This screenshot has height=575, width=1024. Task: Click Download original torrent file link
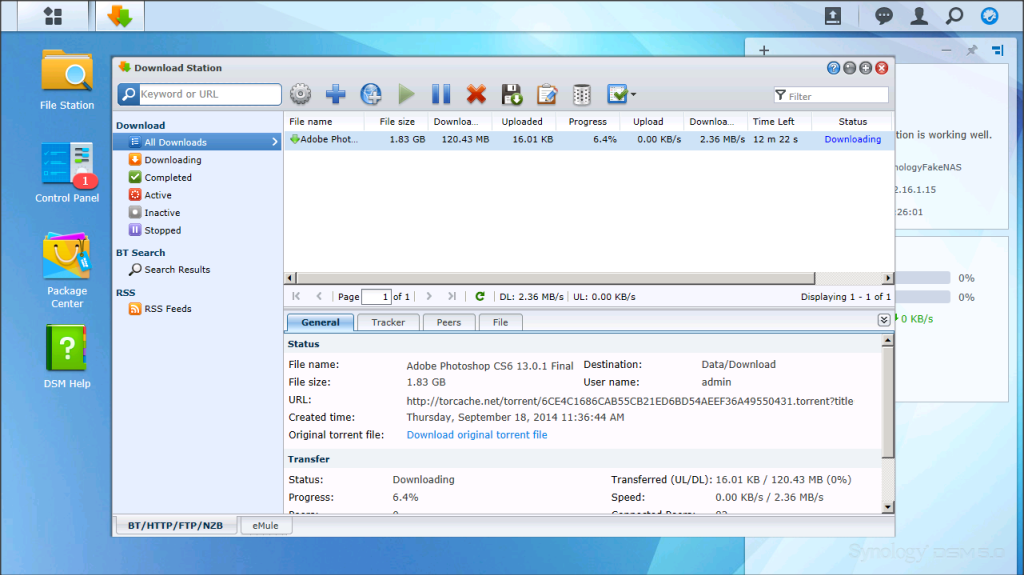click(x=477, y=435)
